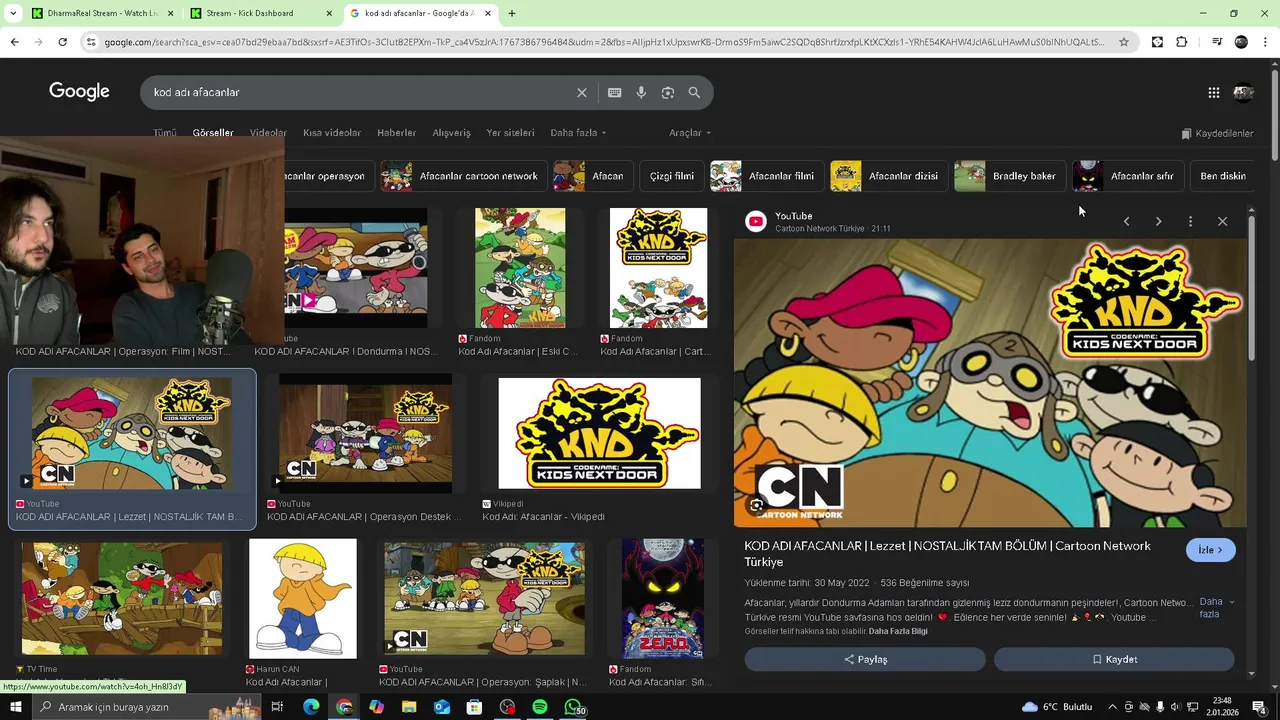Screen dimensions: 1280x720
Task: Switch to the Kısa videolar tab
Action: pos(332,133)
